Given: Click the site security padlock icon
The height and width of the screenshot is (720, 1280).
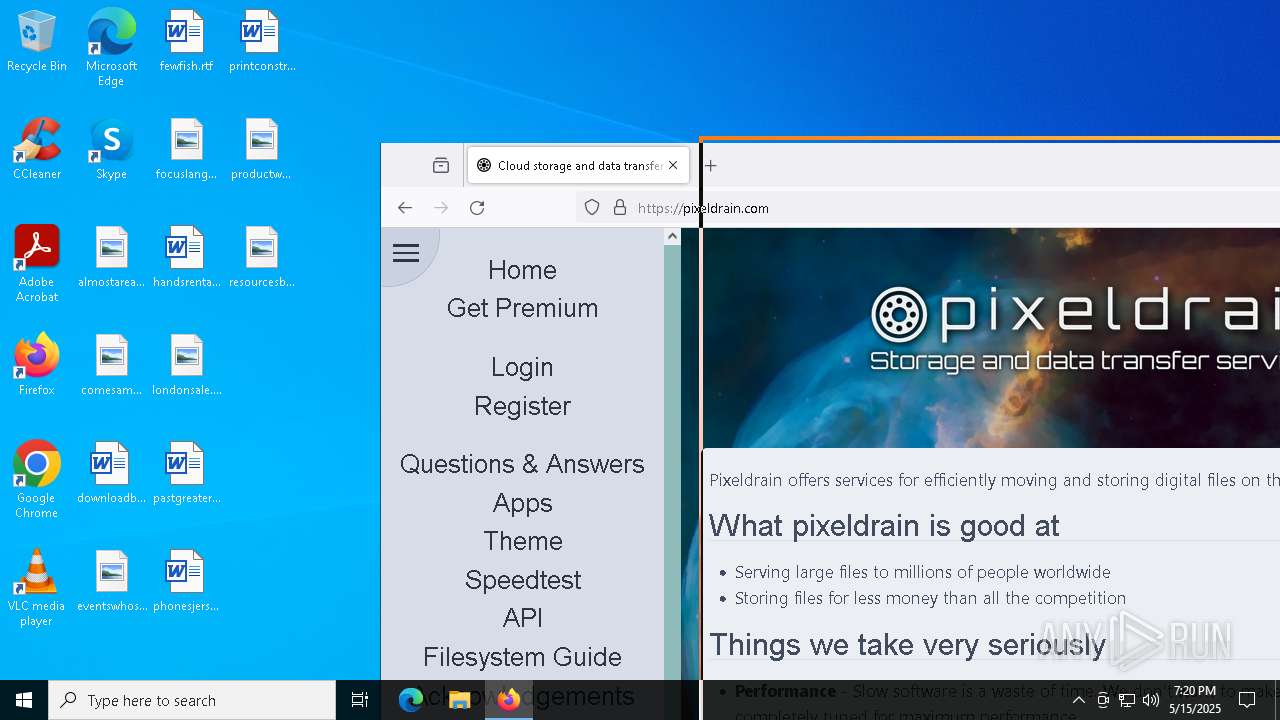Looking at the screenshot, I should click(620, 208).
